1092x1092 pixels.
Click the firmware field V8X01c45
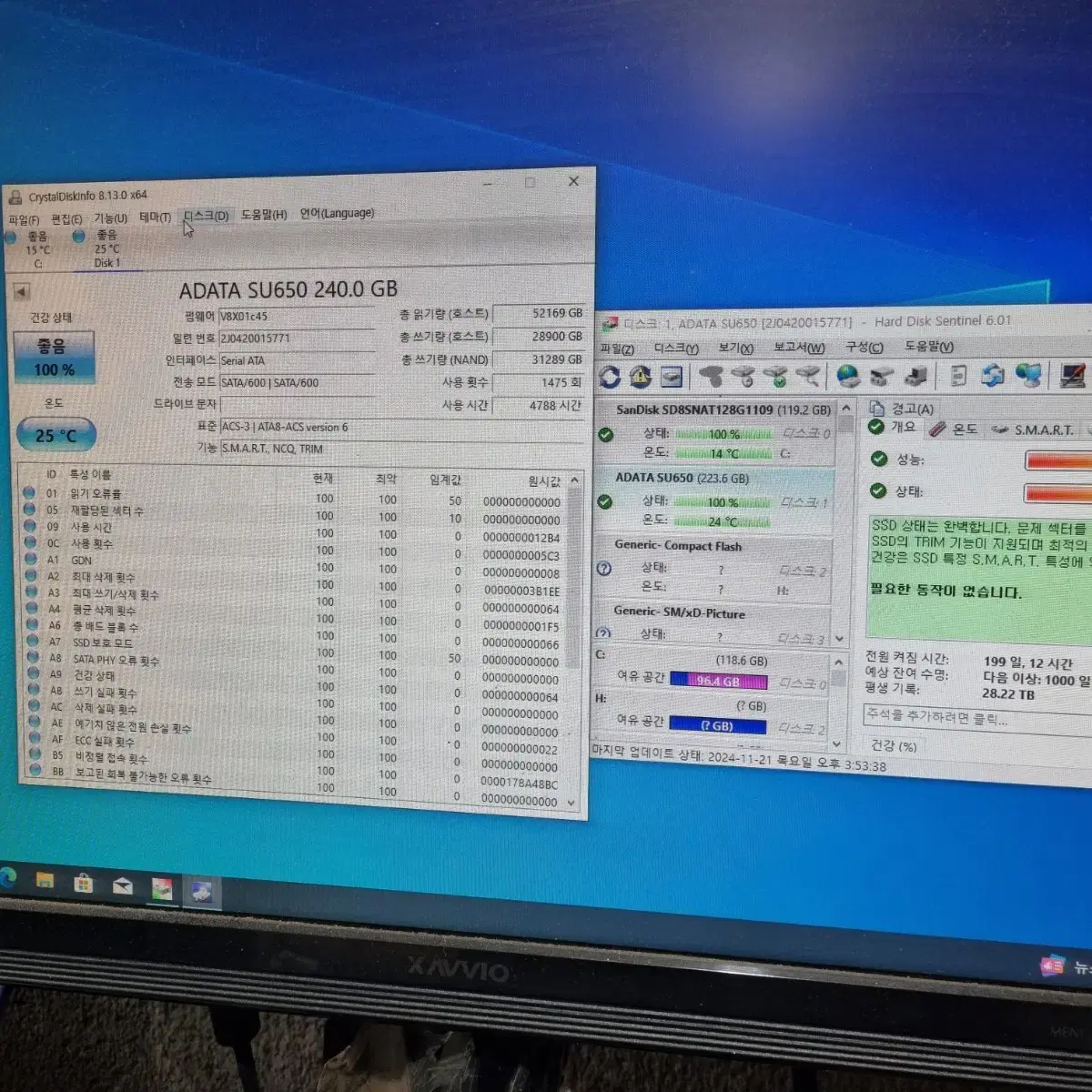[297, 316]
